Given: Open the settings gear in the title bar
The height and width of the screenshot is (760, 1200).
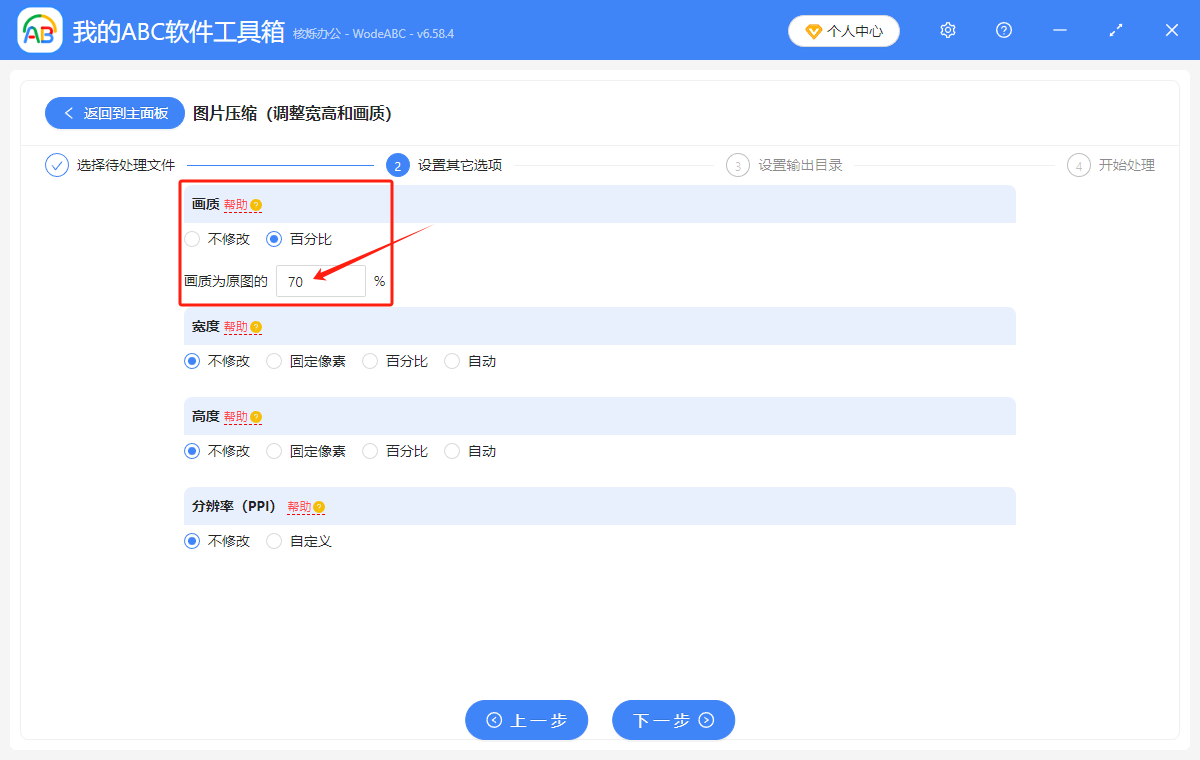Looking at the screenshot, I should click(x=947, y=30).
